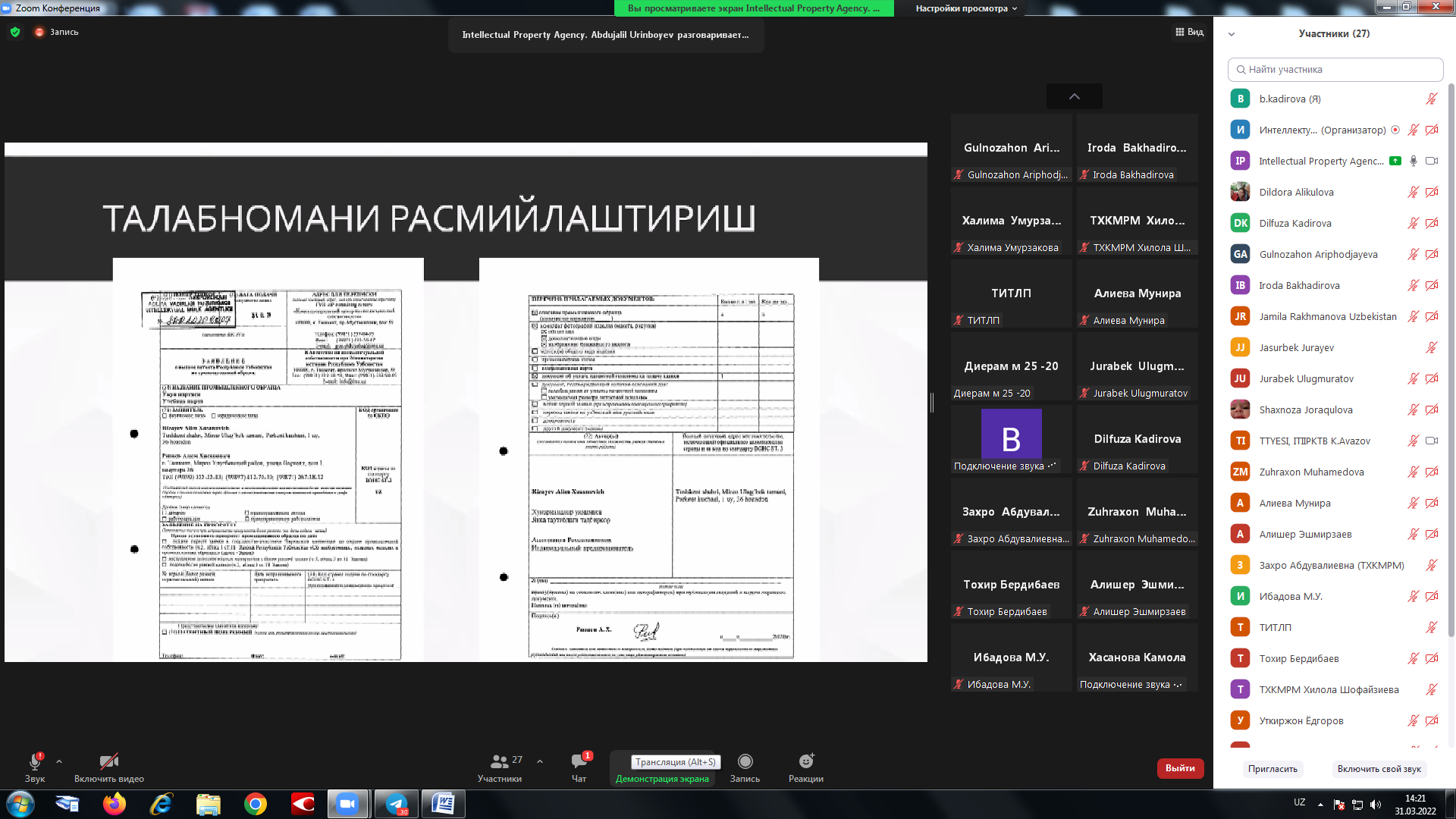1456x819 pixels.
Task: Toggle the Sound microphone button
Action: (x=35, y=762)
